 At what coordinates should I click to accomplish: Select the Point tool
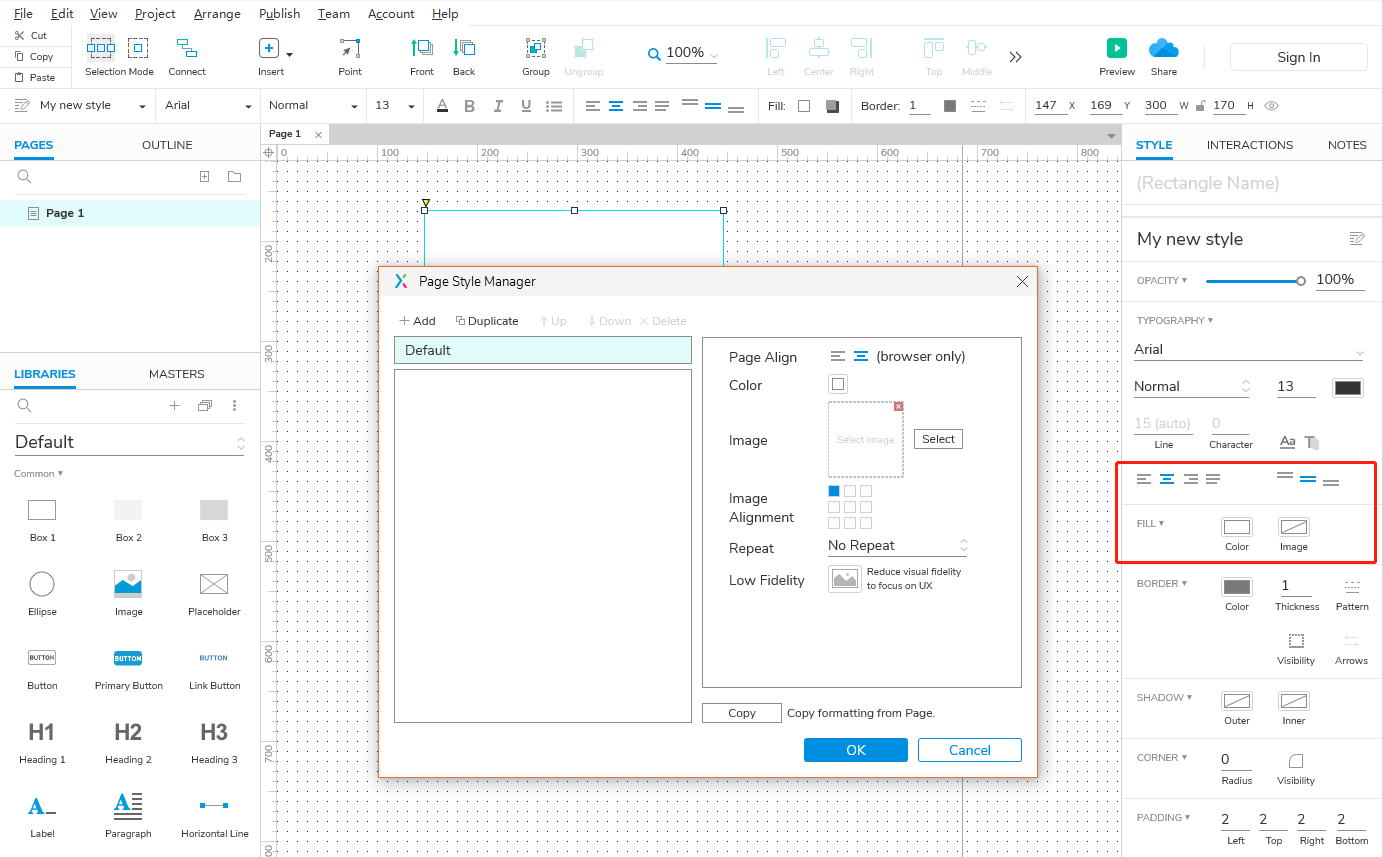(x=350, y=56)
